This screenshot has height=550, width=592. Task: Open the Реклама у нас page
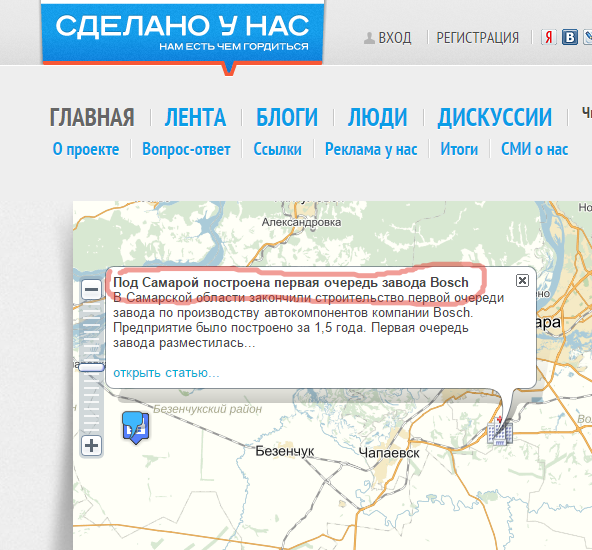click(371, 149)
